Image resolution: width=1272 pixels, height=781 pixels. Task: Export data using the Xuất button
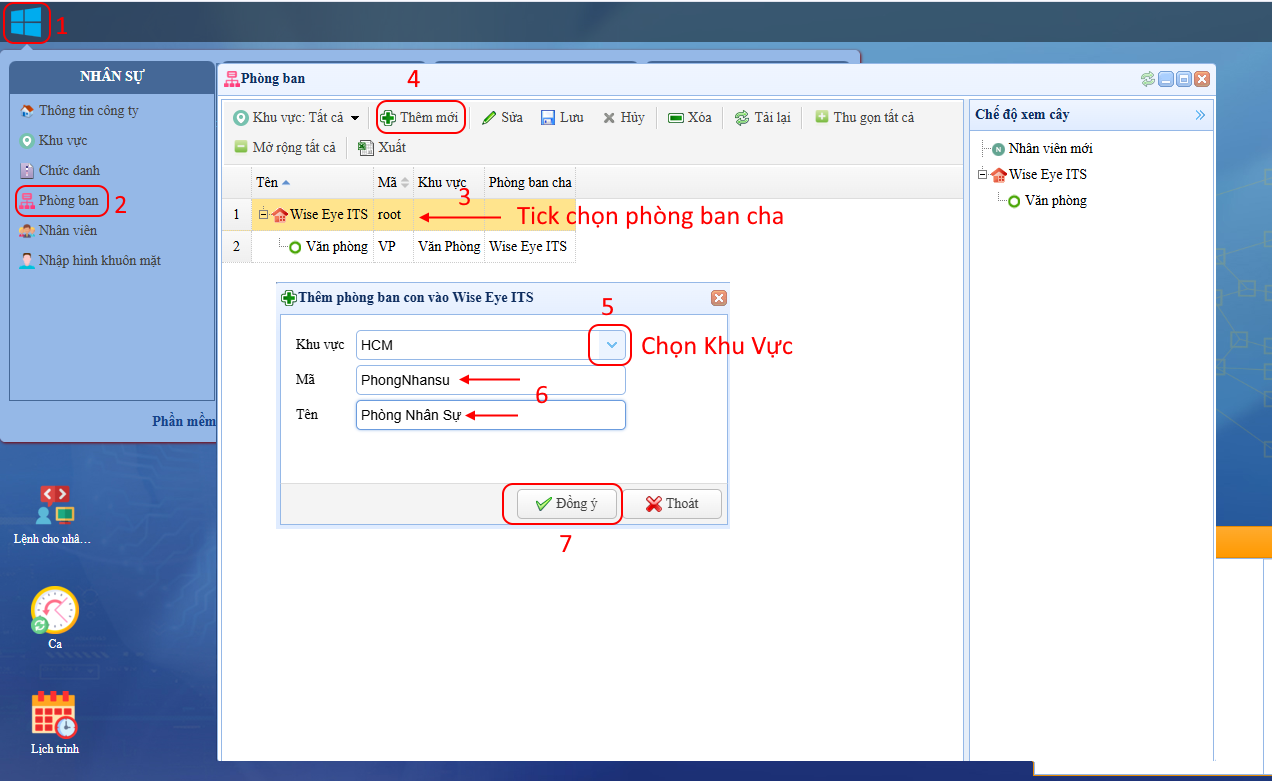(382, 147)
